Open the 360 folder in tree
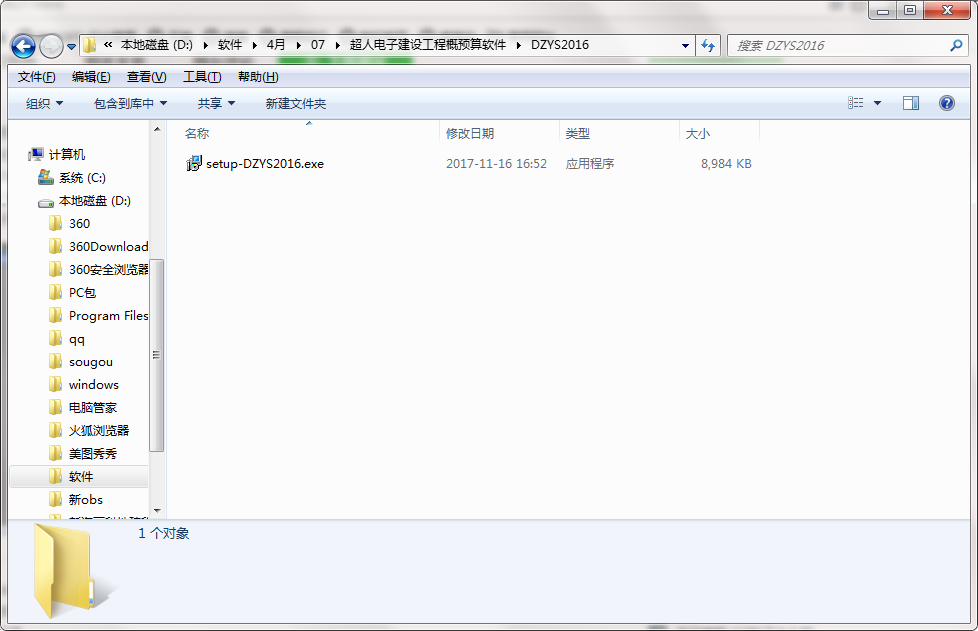Screen dimensions: 978x631 (79, 224)
